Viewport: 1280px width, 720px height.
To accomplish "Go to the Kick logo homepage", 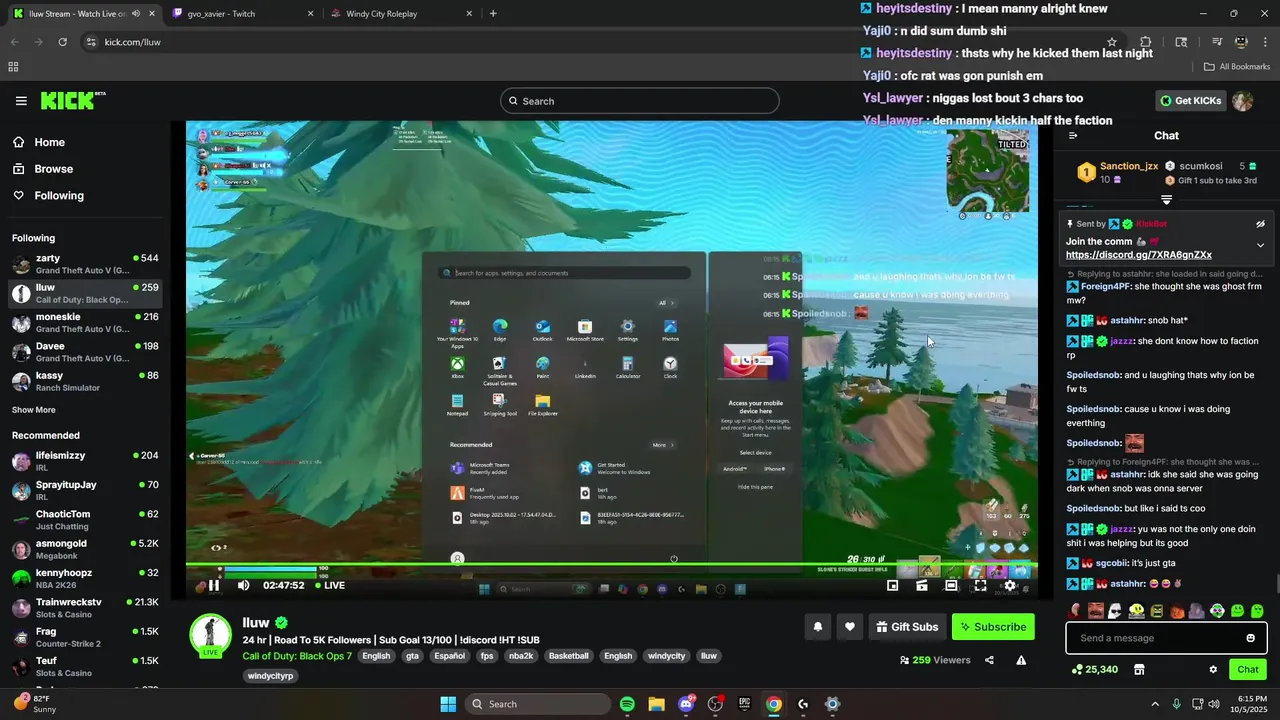I will pos(73,100).
